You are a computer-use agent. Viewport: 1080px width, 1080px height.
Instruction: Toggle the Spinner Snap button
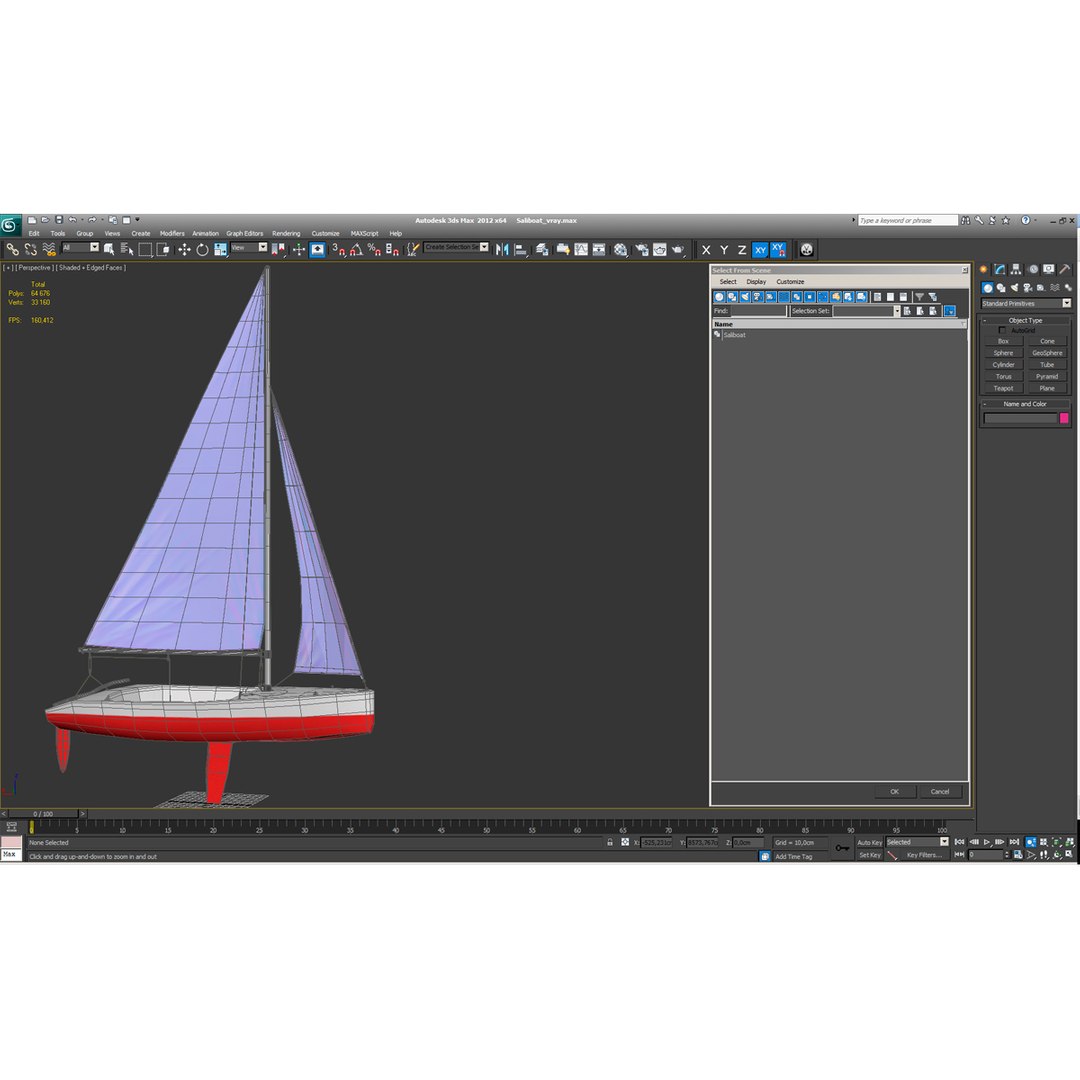392,249
